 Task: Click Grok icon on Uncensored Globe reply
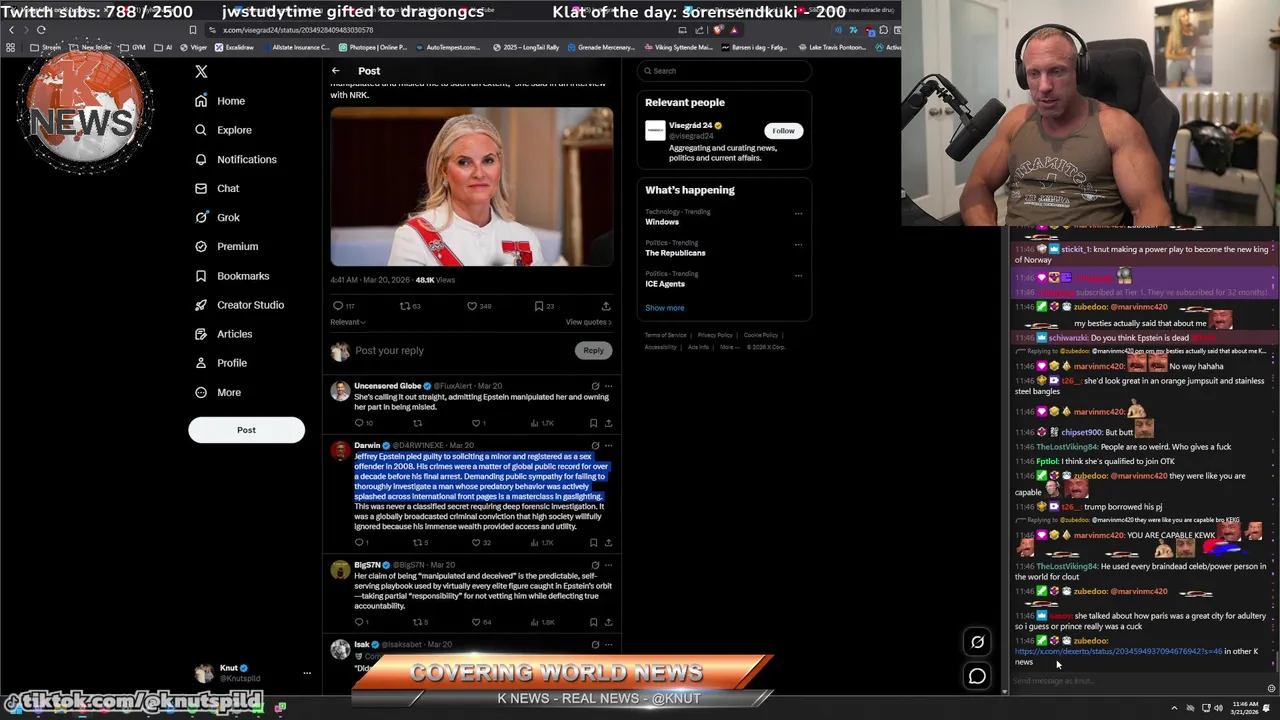pos(595,386)
